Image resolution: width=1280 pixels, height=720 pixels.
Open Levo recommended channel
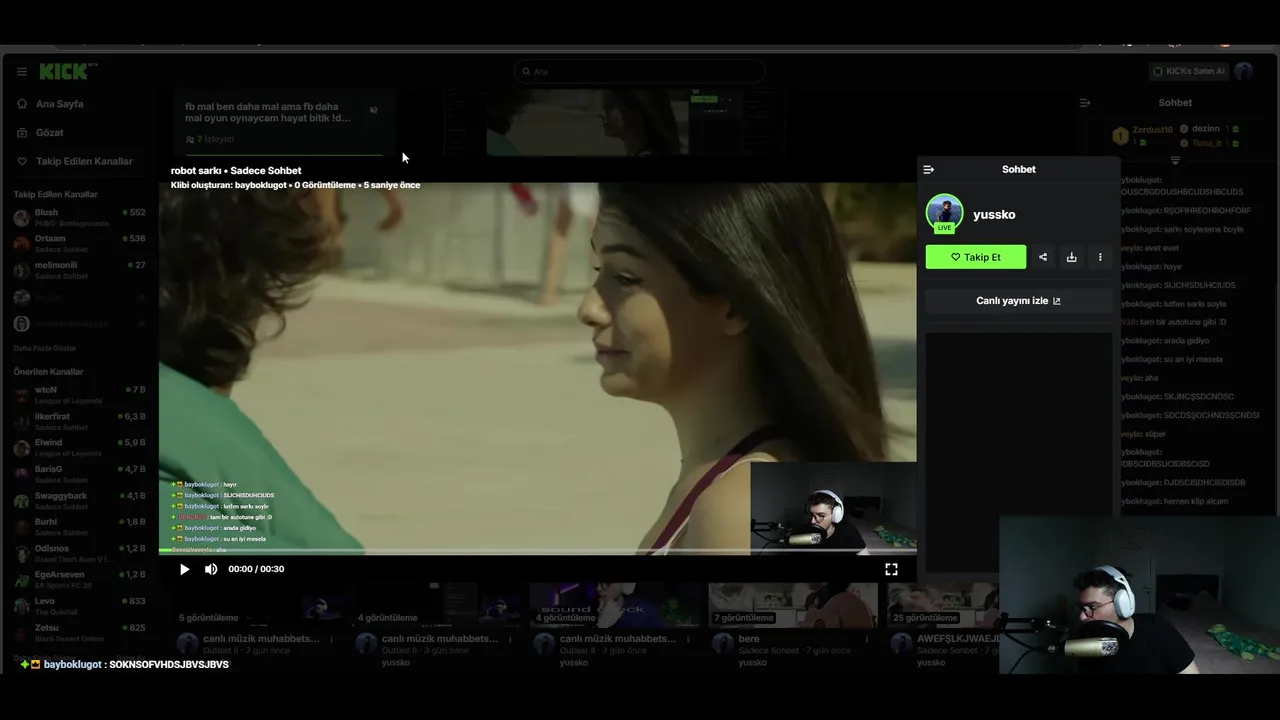pyautogui.click(x=80, y=606)
